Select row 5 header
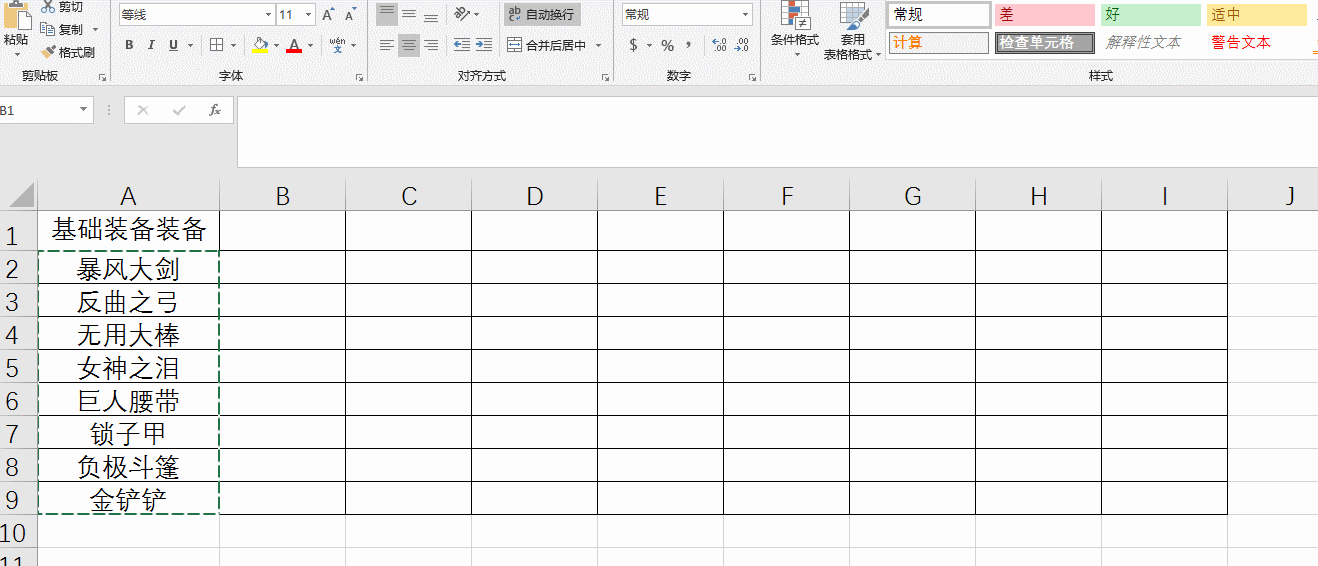1318x566 pixels. pyautogui.click(x=13, y=368)
